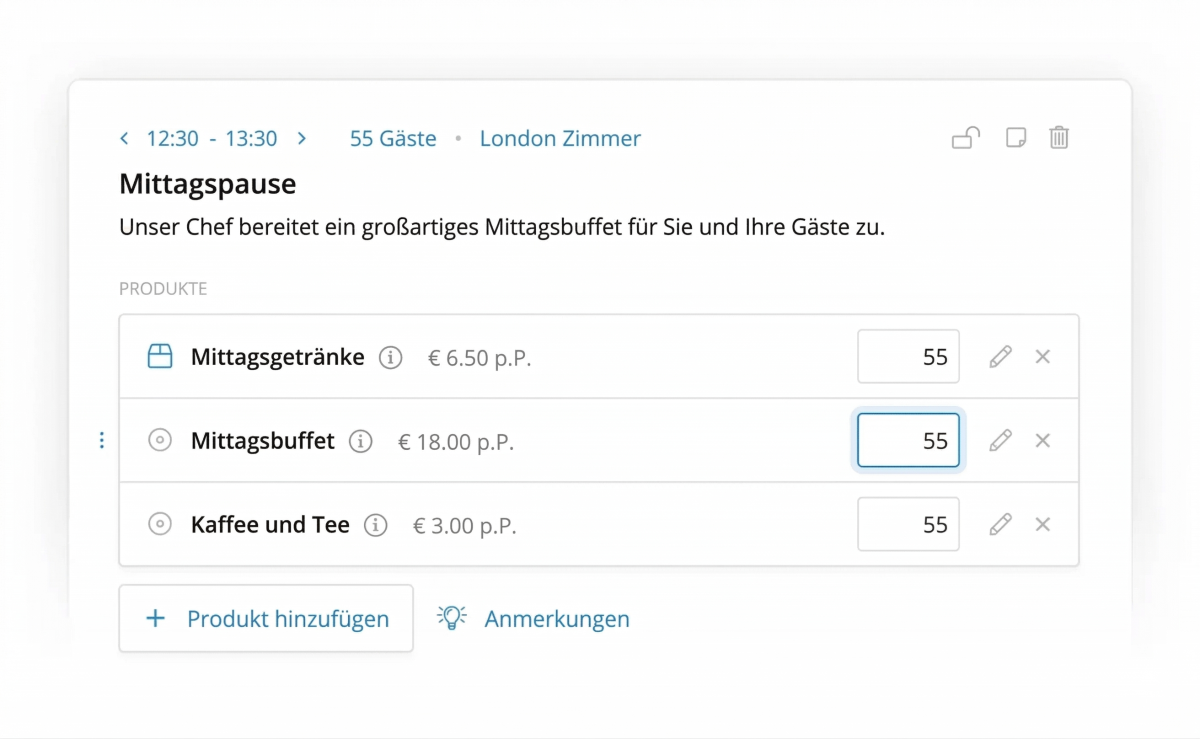Edit Kaffee und Tee pencil icon
Viewport: 1200px width, 739px height.
pos(1000,525)
